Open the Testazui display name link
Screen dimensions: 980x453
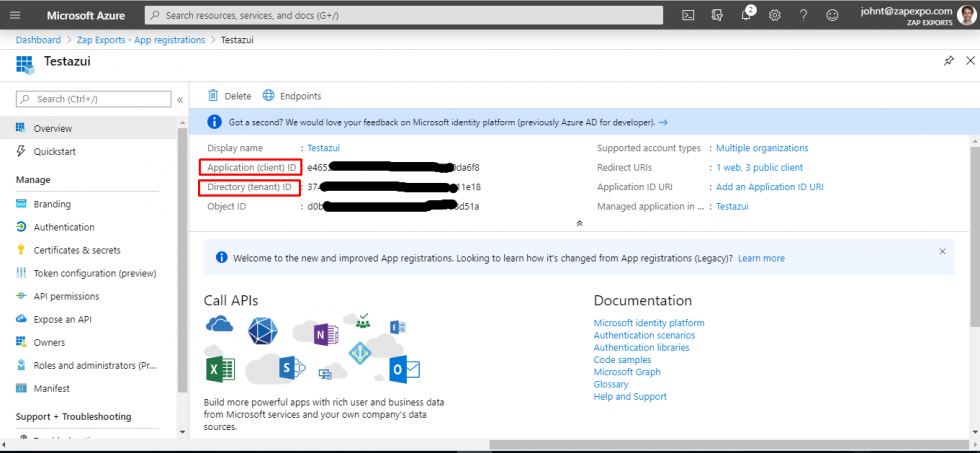point(324,148)
